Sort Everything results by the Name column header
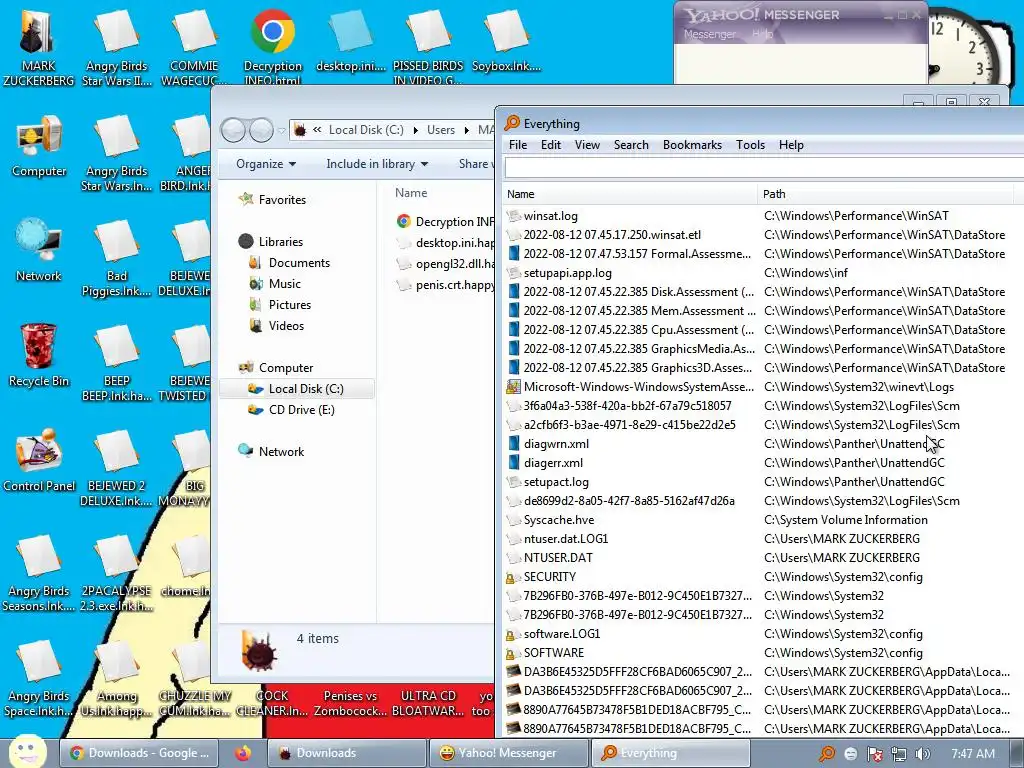 (x=630, y=194)
